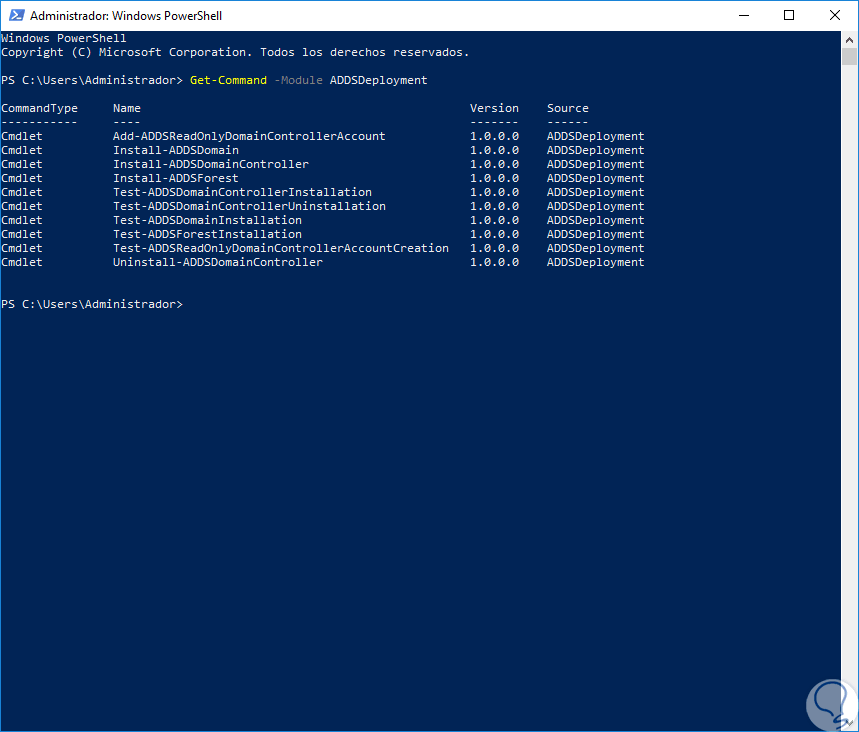This screenshot has height=732, width=859.
Task: Click Uninstall-ADDSDomainController cmdlet name
Action: tap(217, 262)
